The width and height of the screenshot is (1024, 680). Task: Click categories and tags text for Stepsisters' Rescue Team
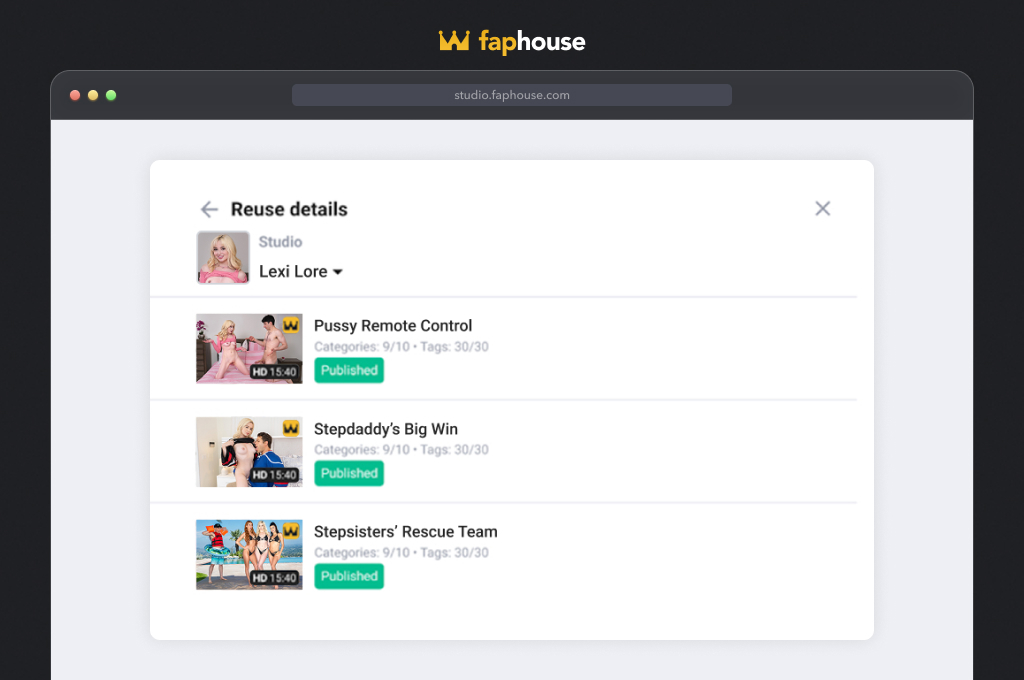[x=401, y=553]
